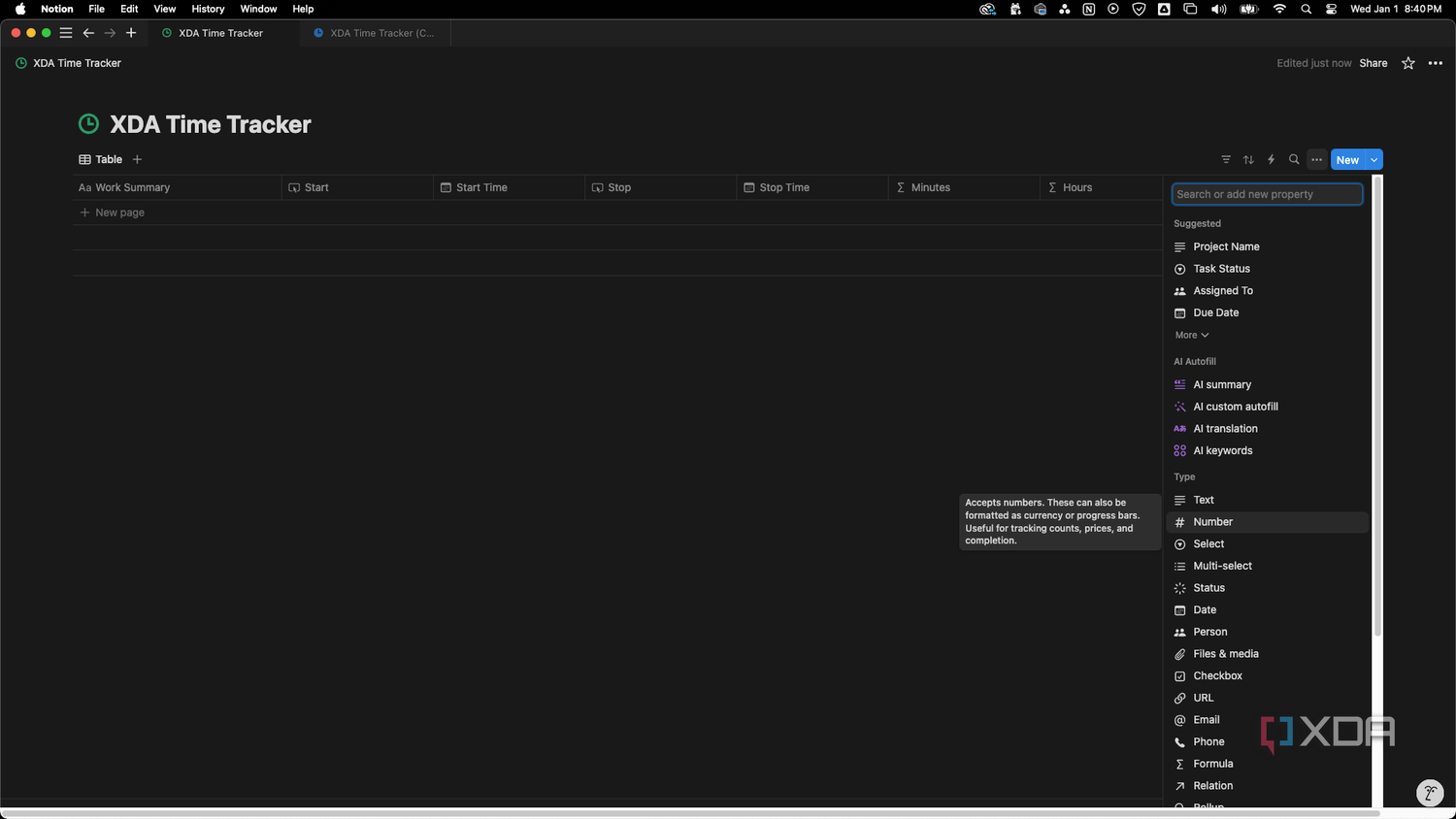Viewport: 1456px width, 819px height.
Task: Open a new tab with plus icon
Action: pyautogui.click(x=131, y=33)
